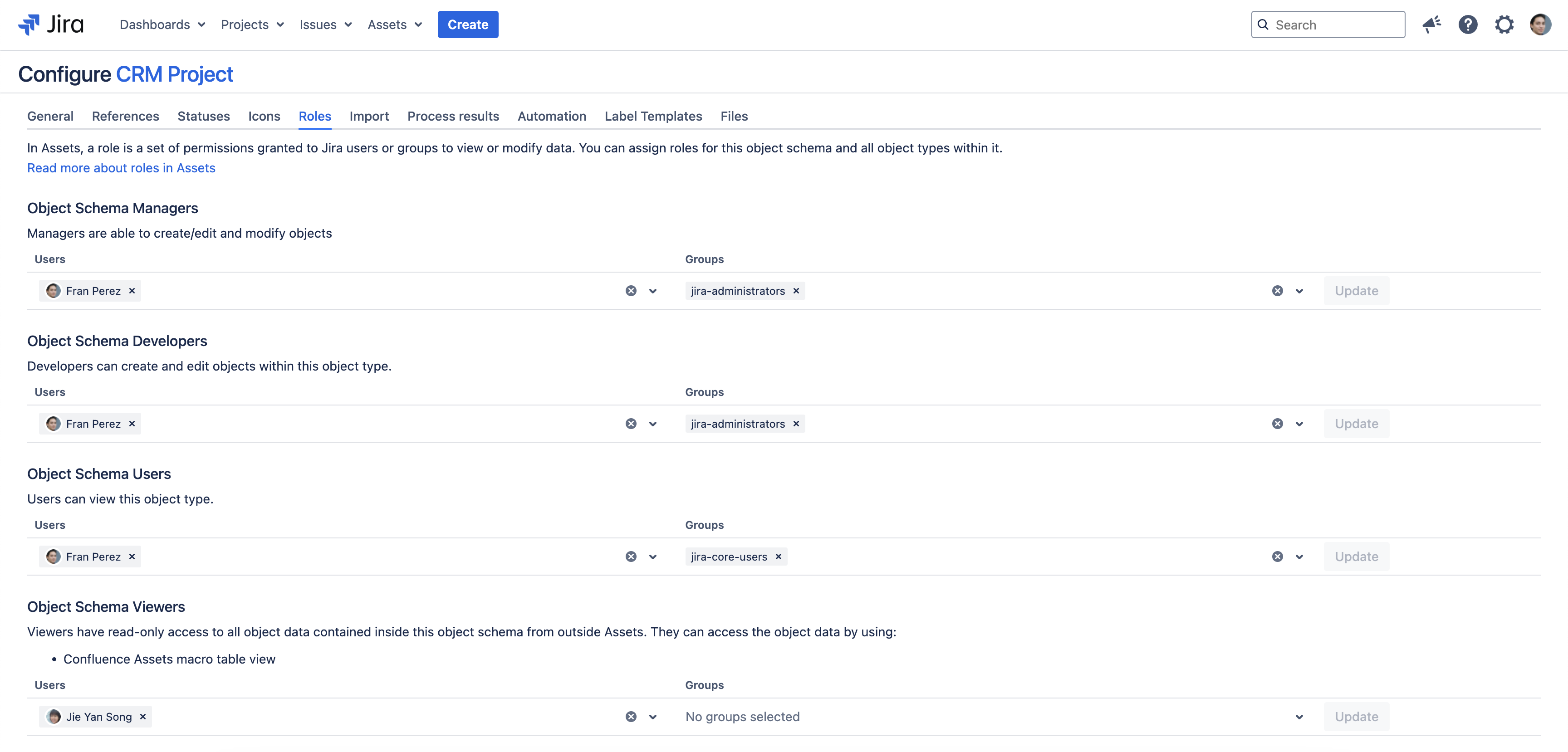The width and height of the screenshot is (1568, 752).
Task: Expand Schema Users users dropdown
Action: click(653, 557)
